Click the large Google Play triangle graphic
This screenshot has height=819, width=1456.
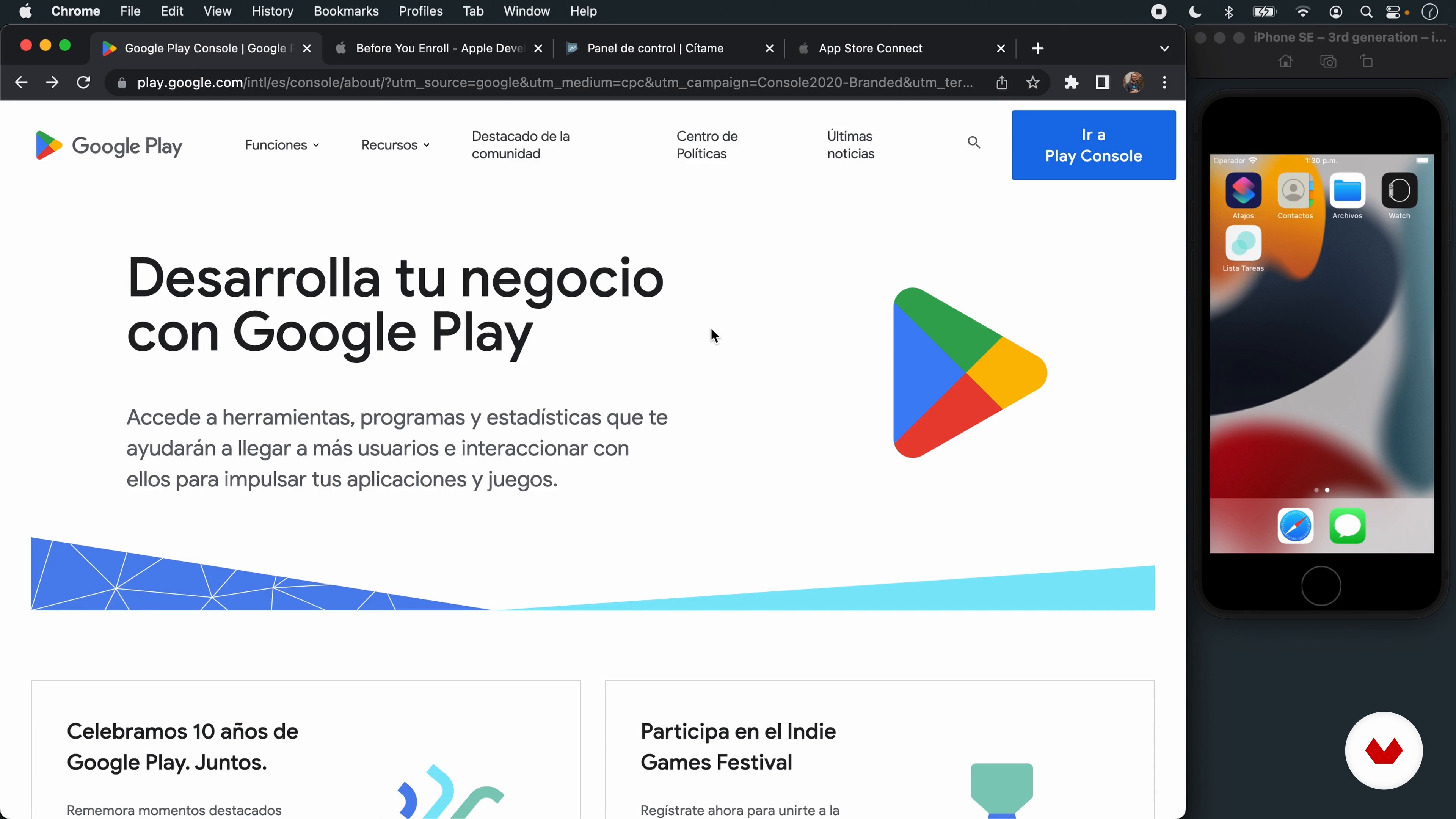(970, 372)
